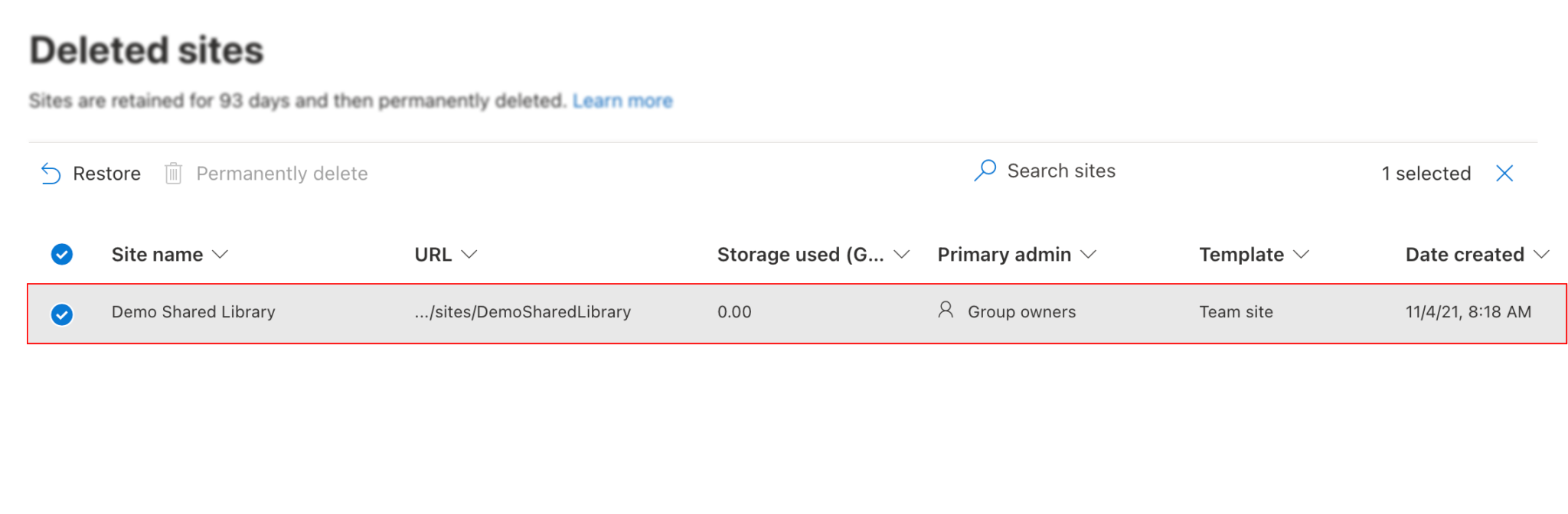Image resolution: width=1568 pixels, height=514 pixels.
Task: Open the Site name column dropdown
Action: 220,255
